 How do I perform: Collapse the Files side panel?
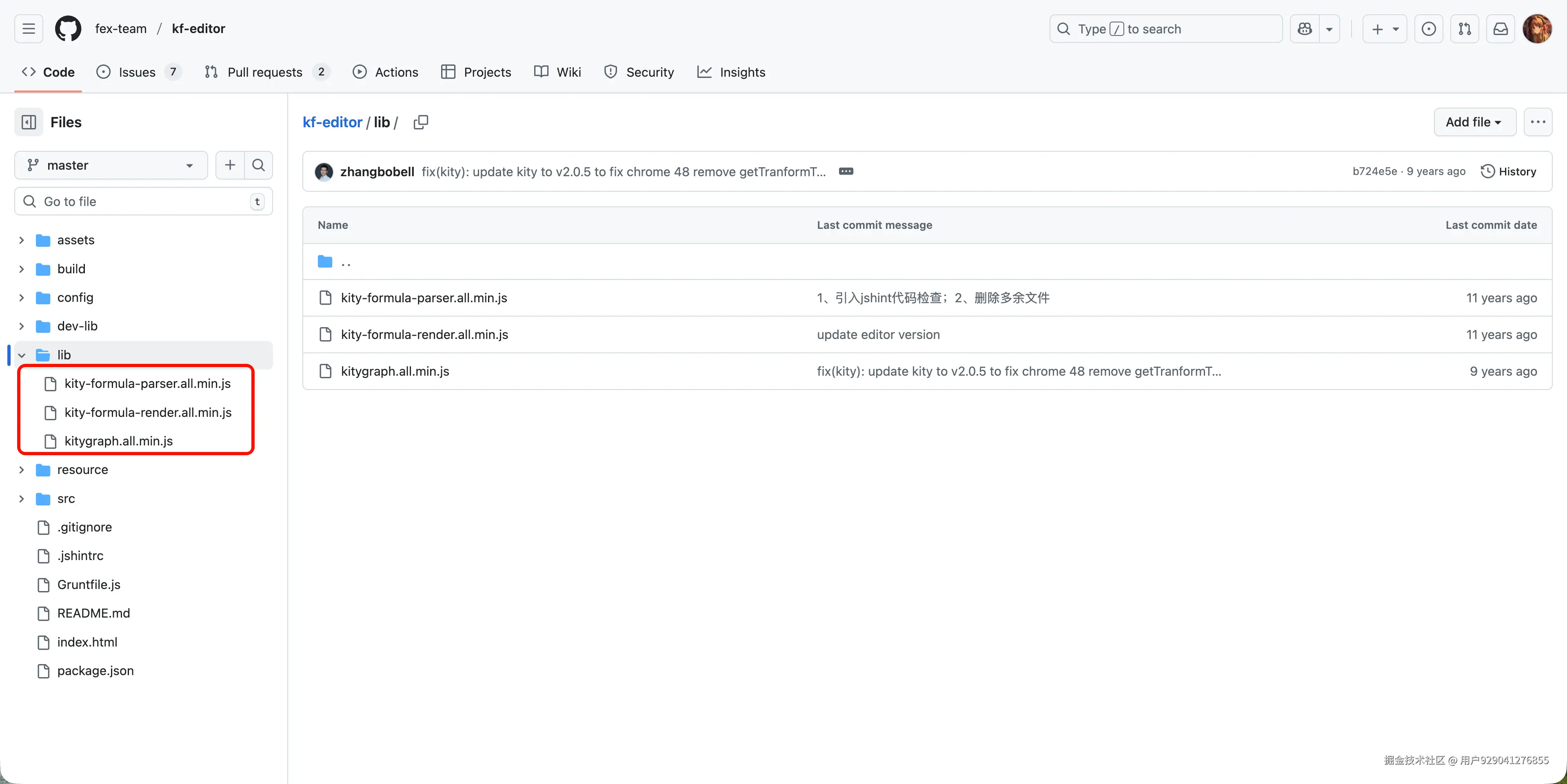[29, 122]
